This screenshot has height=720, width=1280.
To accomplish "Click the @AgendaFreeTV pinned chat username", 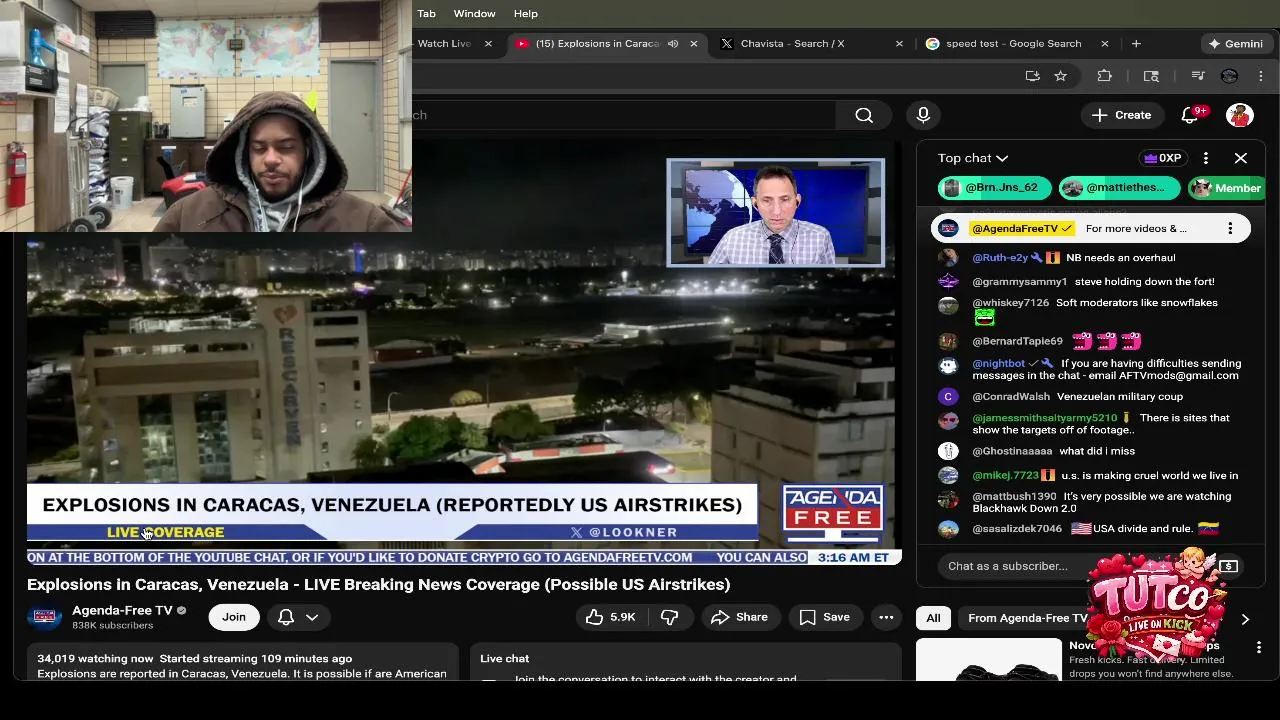I will coord(1021,228).
